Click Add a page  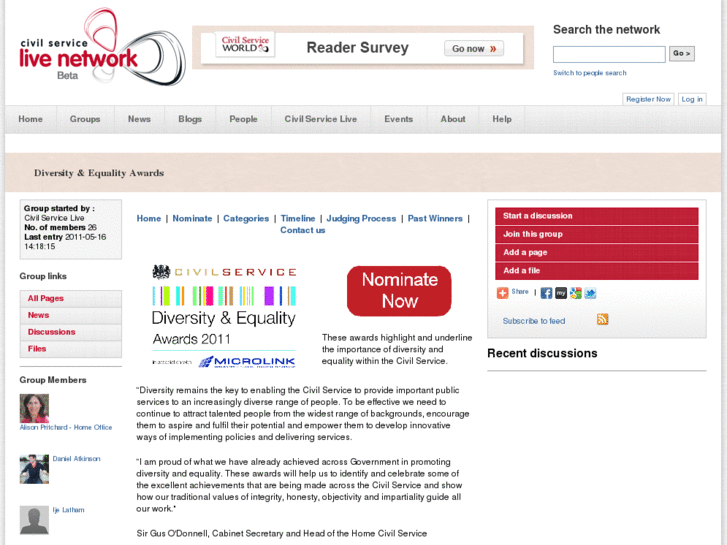[x=597, y=252]
